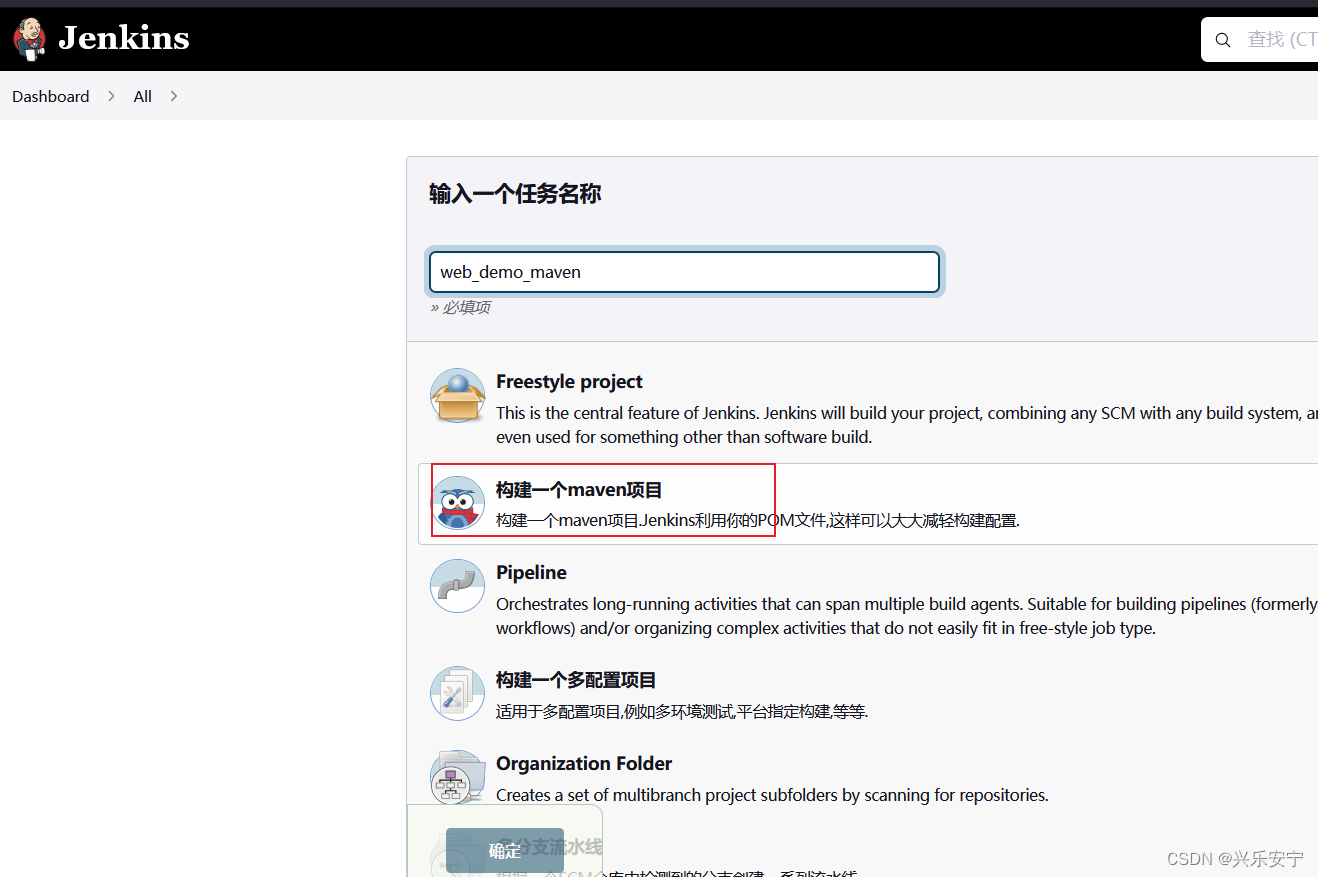Focus the header search box
Viewport: 1318px width, 877px height.
[x=1260, y=39]
